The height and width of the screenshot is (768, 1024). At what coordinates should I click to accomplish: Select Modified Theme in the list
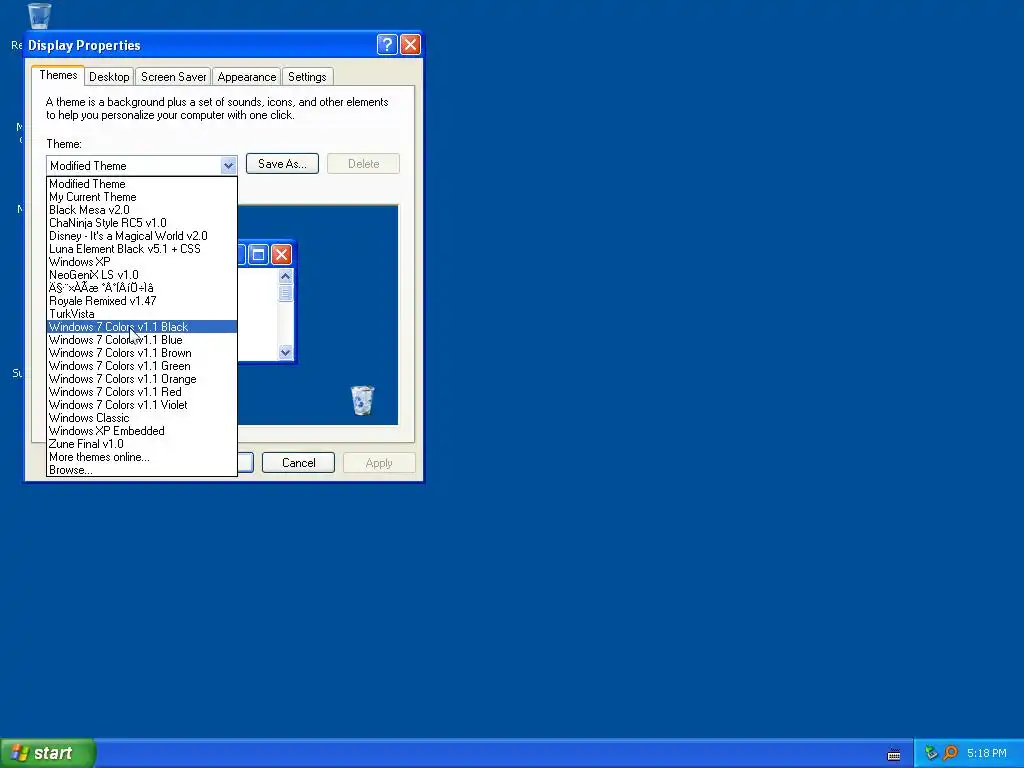click(x=142, y=184)
